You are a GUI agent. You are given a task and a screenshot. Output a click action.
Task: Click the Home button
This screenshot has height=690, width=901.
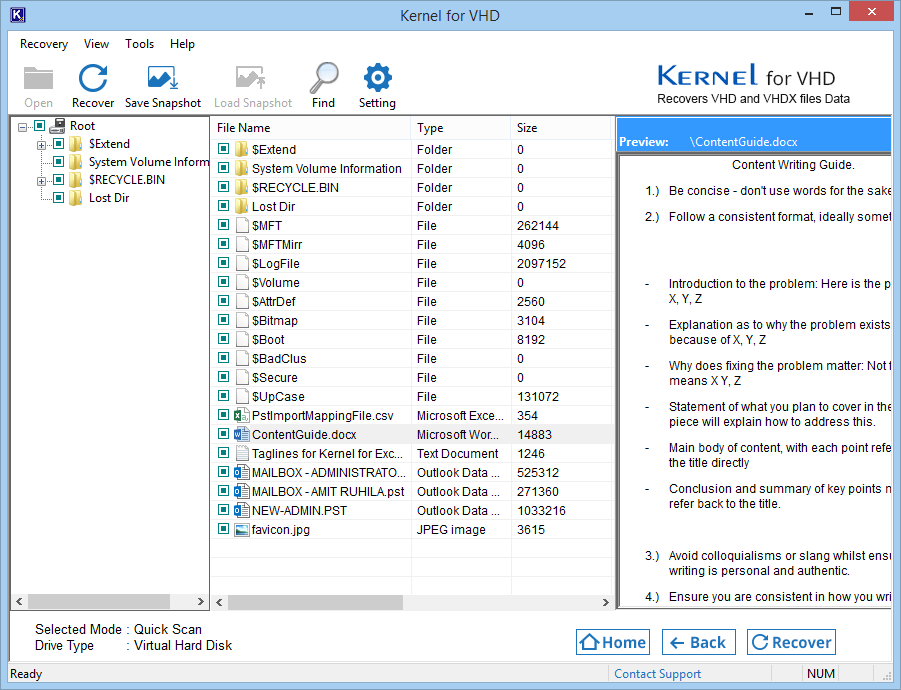(613, 642)
